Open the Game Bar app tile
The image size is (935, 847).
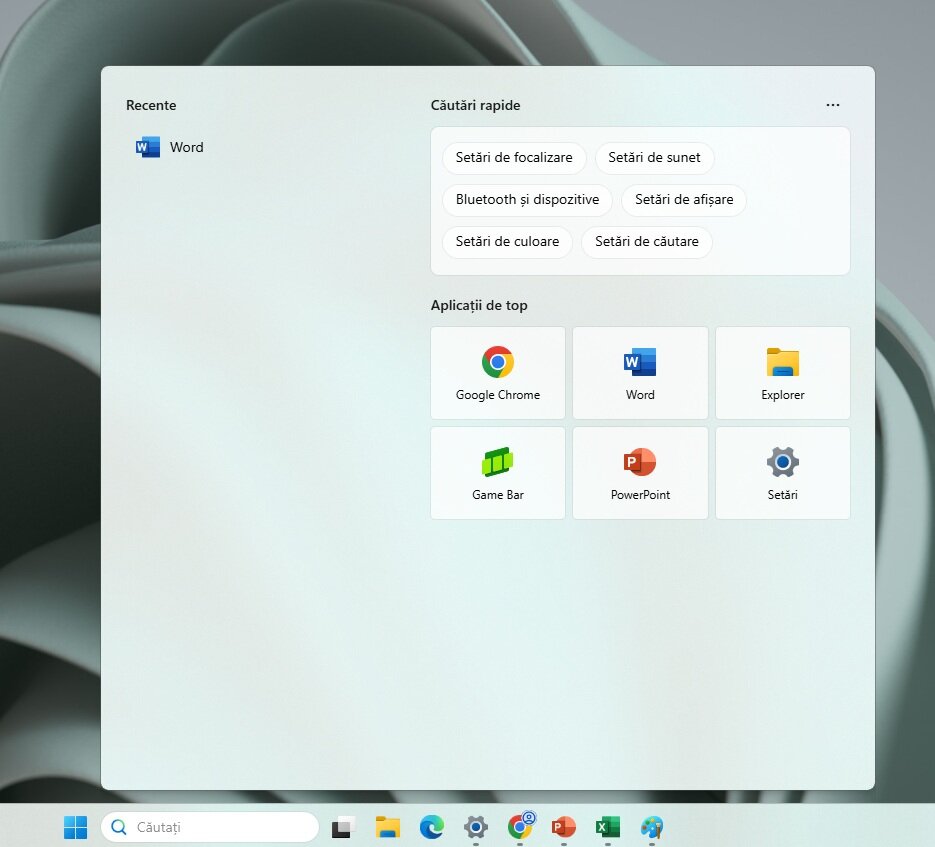pos(497,472)
